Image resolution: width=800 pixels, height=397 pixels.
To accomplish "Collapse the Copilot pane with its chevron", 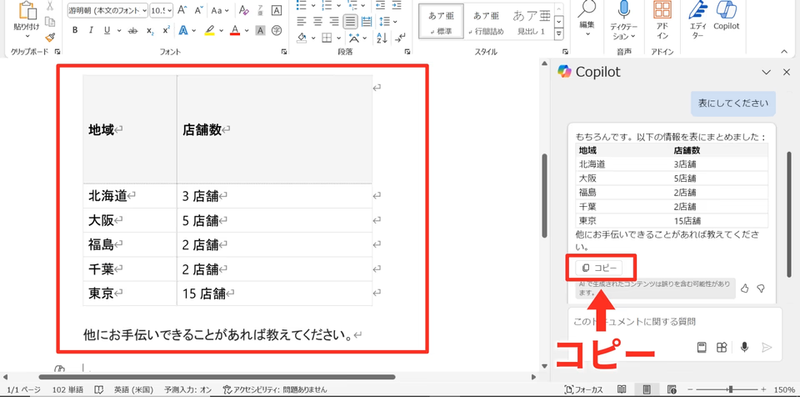I will 766,72.
